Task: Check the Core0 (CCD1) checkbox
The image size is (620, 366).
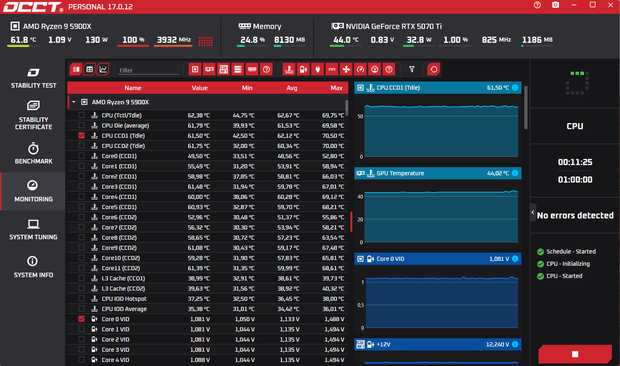Action: click(81, 156)
